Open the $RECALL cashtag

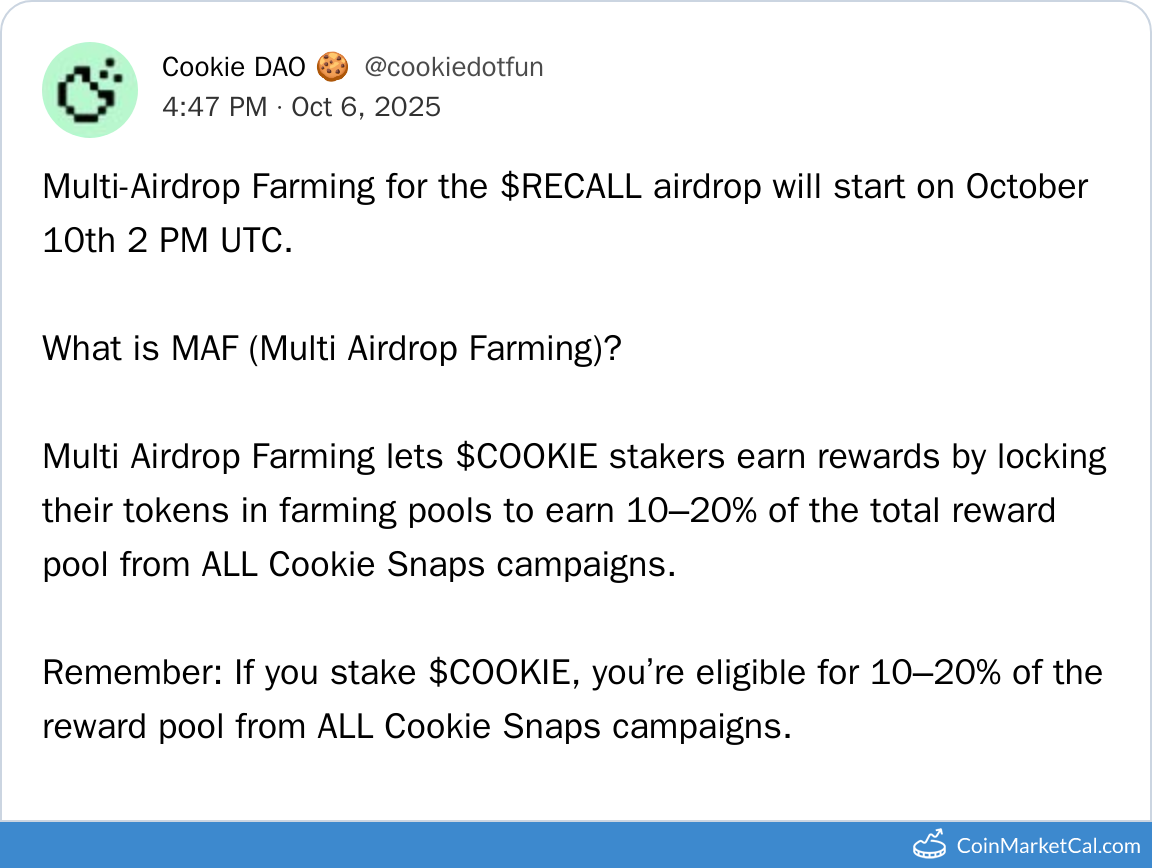[x=570, y=187]
